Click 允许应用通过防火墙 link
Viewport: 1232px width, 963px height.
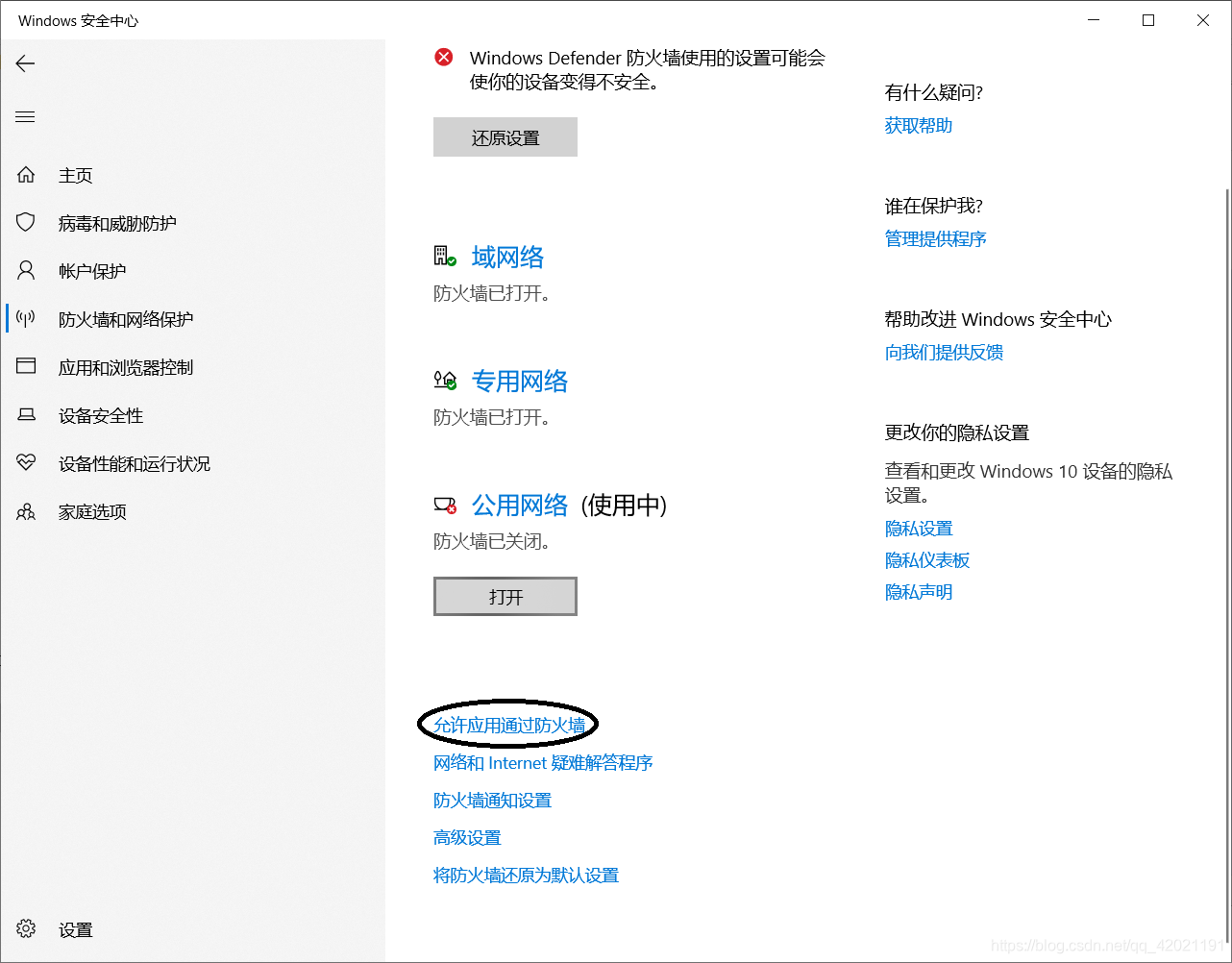[x=509, y=725]
